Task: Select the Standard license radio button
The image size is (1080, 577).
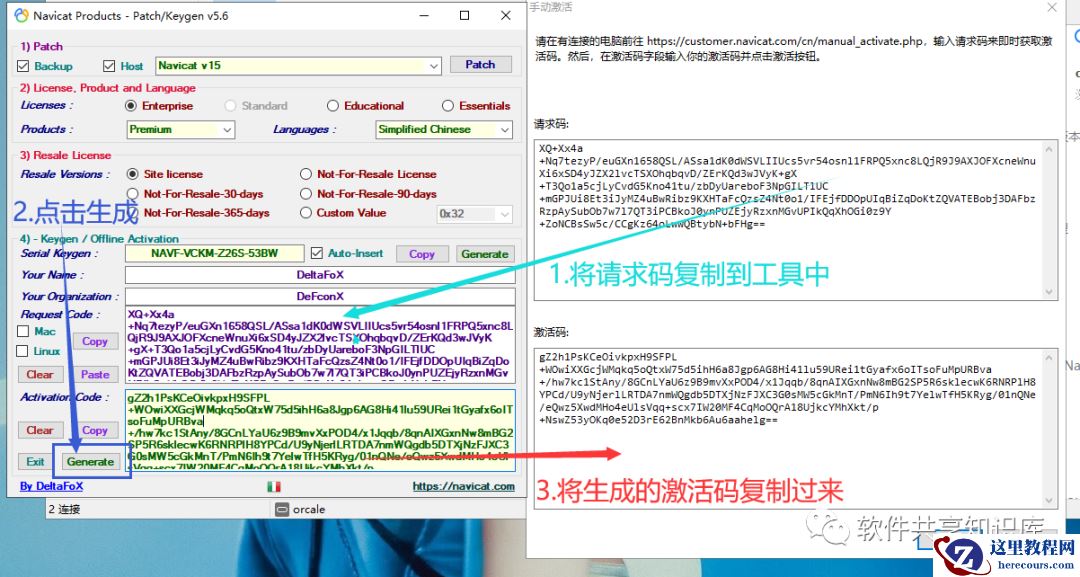Action: click(231, 106)
